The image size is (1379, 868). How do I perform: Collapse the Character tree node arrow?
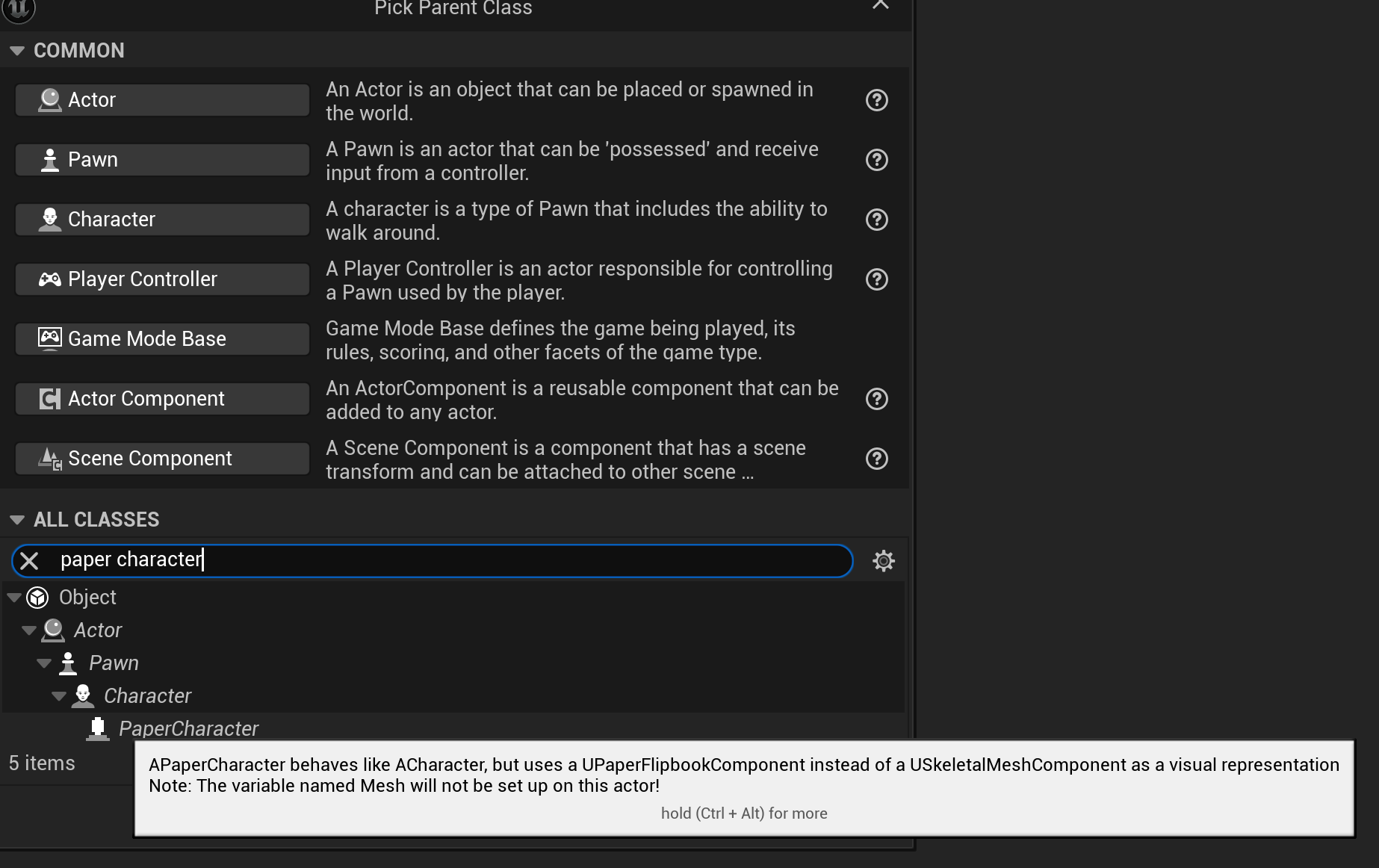point(59,696)
